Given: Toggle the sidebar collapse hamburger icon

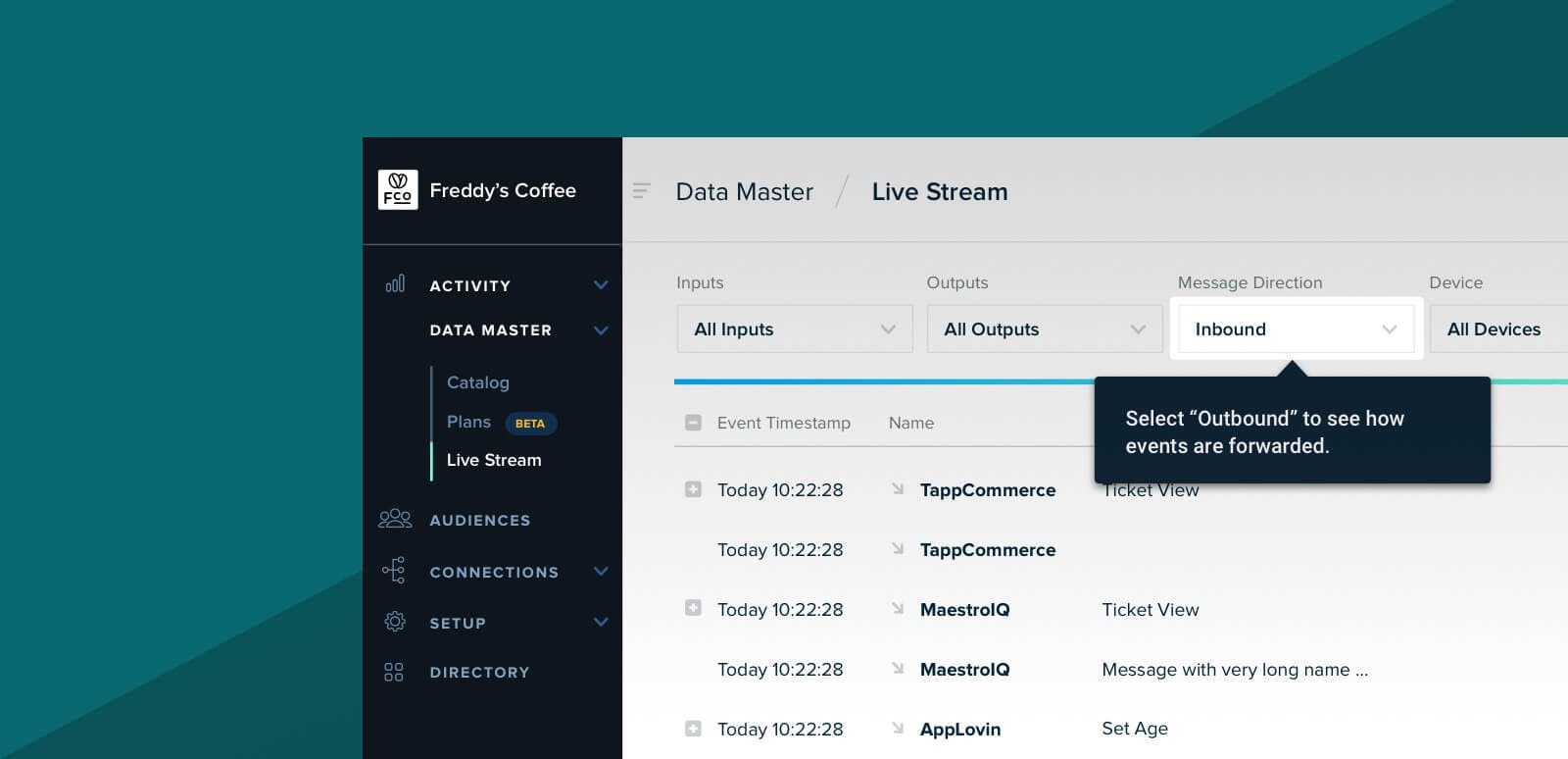Looking at the screenshot, I should point(642,191).
